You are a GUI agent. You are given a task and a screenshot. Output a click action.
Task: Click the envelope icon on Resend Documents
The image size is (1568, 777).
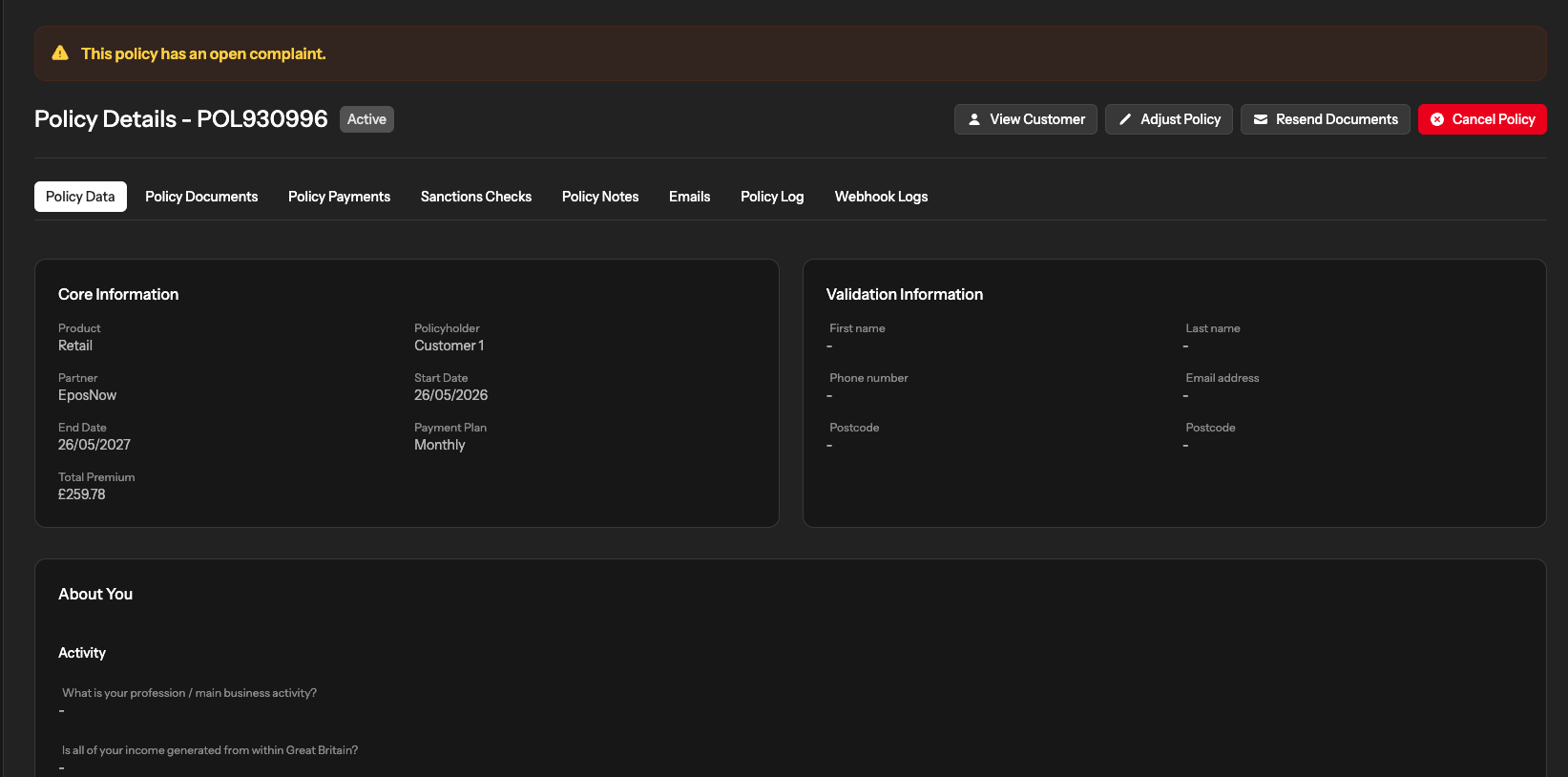(1261, 119)
